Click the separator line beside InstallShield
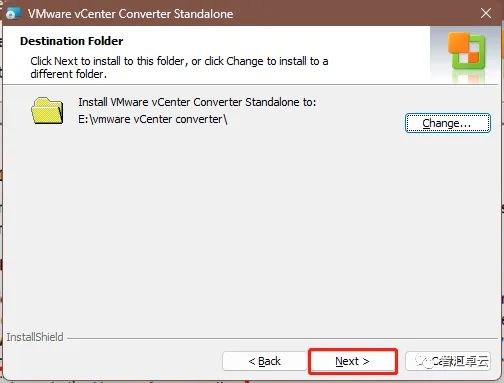504x383 pixels. point(283,339)
